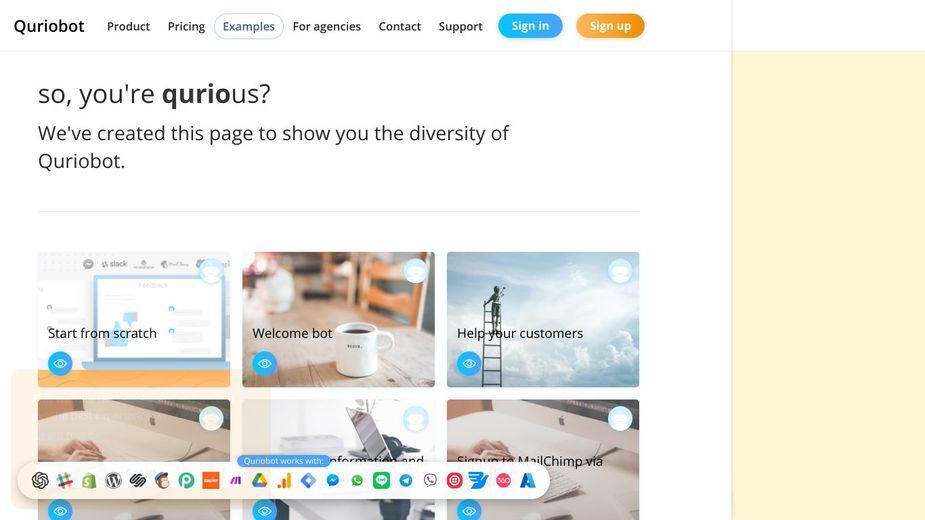Click the orange Sign up button
The width and height of the screenshot is (925, 520).
click(610, 26)
